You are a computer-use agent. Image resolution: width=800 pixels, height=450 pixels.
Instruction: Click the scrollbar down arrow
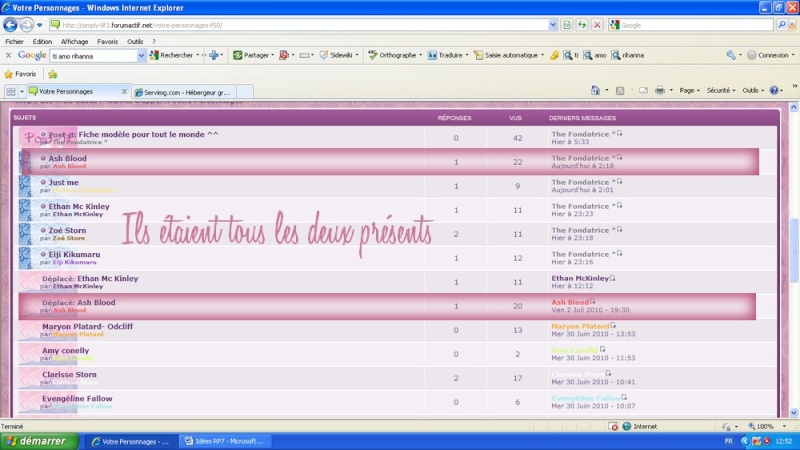click(x=793, y=413)
